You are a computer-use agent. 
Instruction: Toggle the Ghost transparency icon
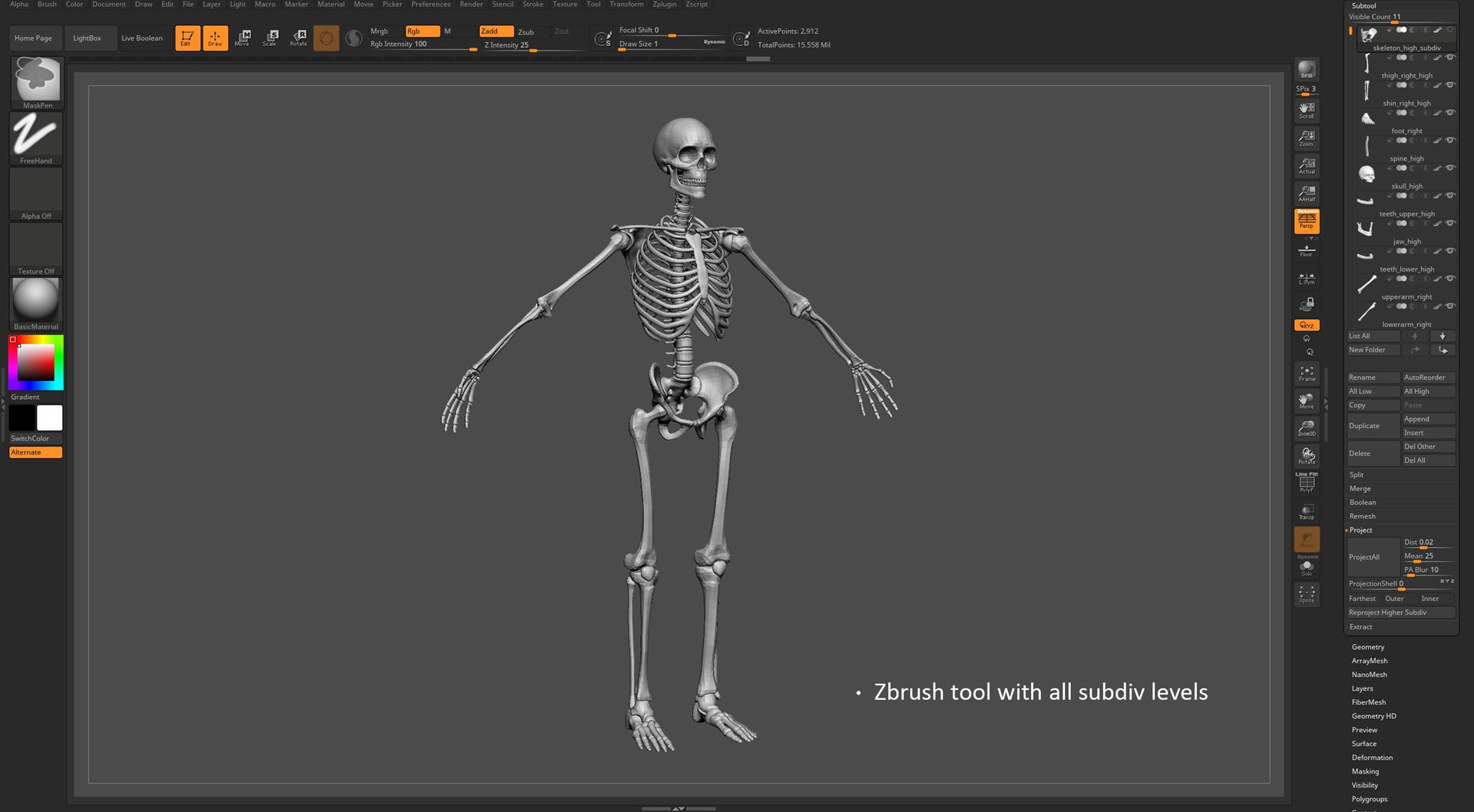1307,539
